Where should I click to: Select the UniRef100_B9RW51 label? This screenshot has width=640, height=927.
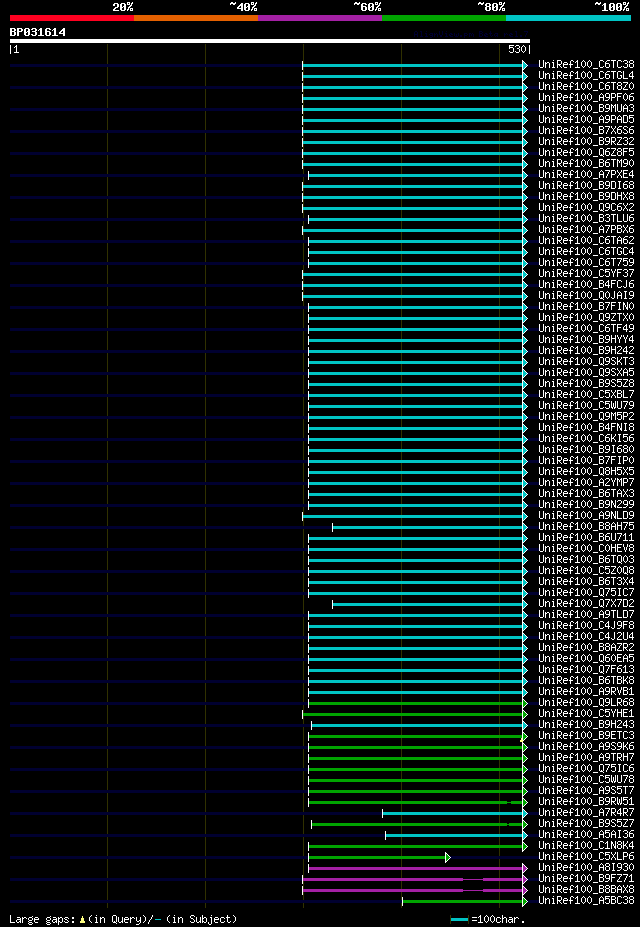click(586, 802)
